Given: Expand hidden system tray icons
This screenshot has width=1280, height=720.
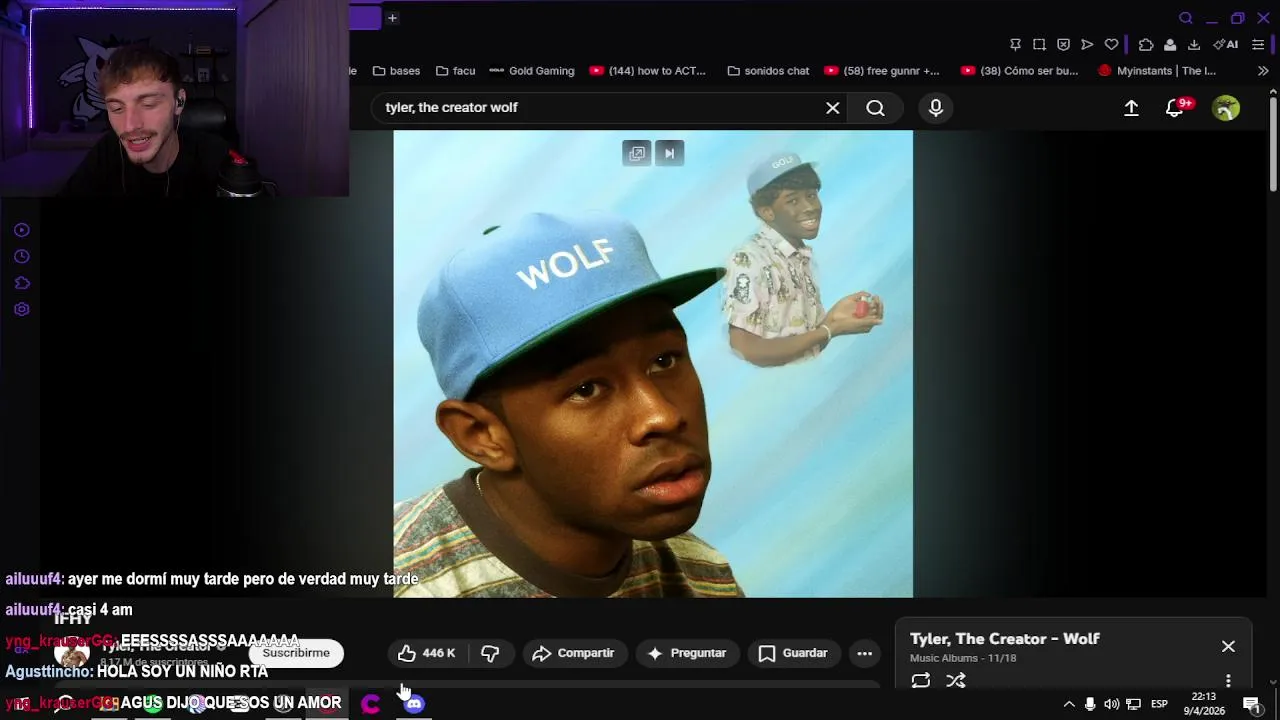Looking at the screenshot, I should pos(1068,704).
